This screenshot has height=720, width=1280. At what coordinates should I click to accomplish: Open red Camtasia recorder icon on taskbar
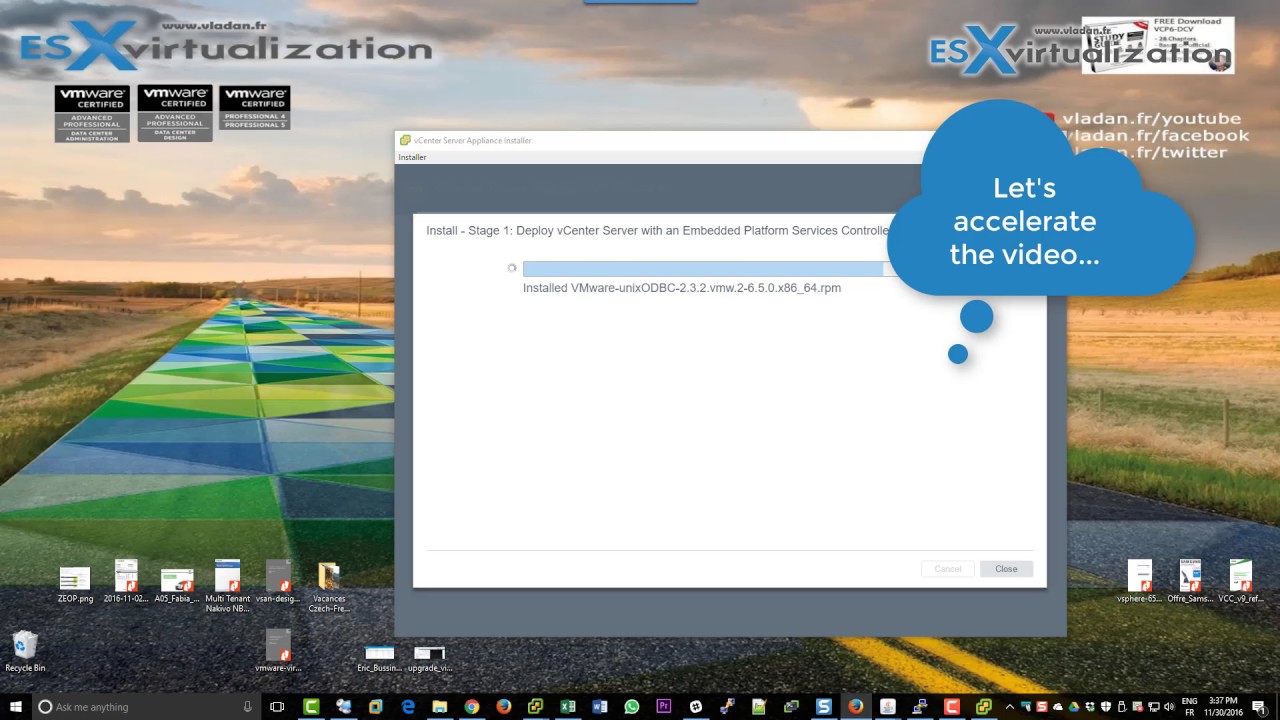click(x=951, y=706)
